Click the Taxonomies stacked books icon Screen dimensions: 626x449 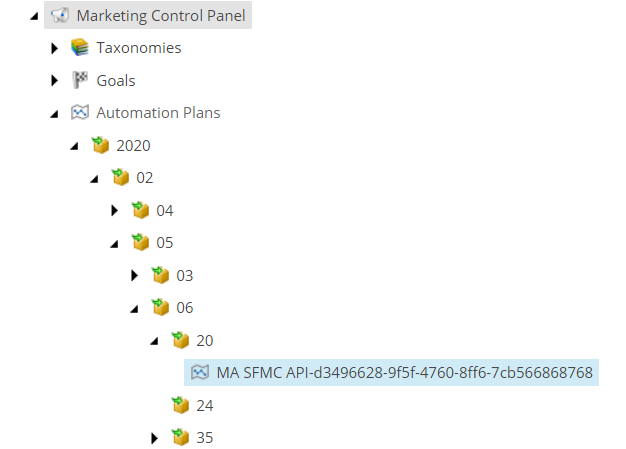(79, 48)
